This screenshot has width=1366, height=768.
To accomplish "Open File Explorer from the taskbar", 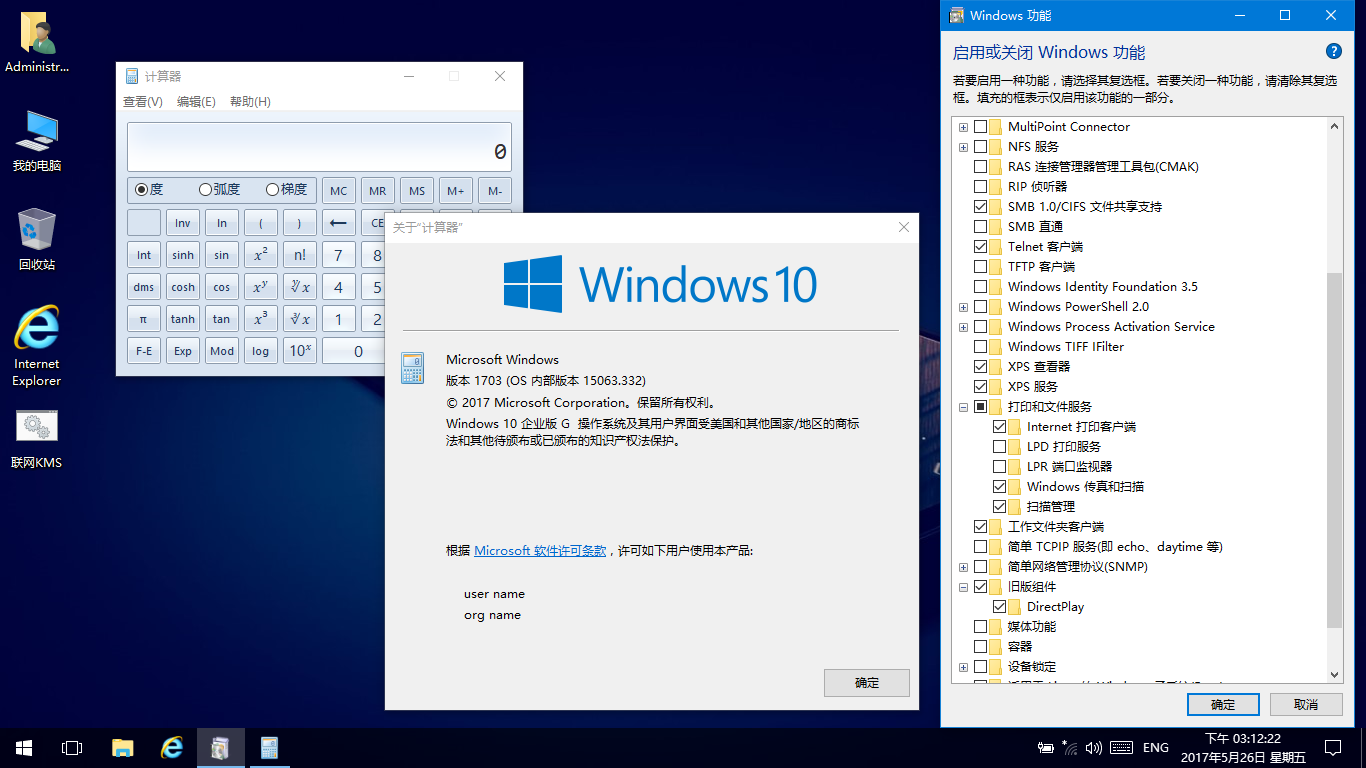I will coord(122,748).
